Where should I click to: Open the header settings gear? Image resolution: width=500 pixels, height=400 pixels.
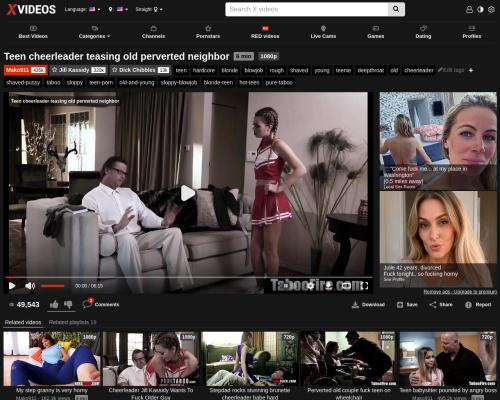pos(491,9)
